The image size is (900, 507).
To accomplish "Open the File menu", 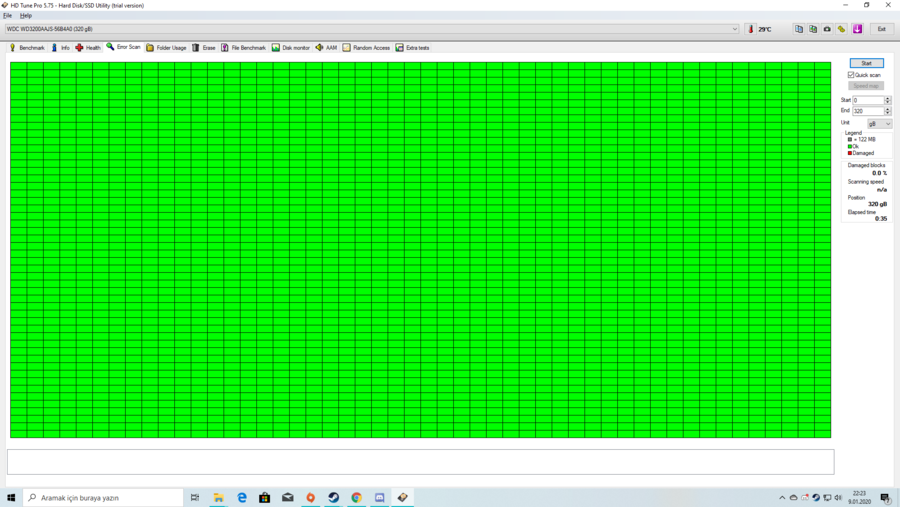I will (x=7, y=16).
